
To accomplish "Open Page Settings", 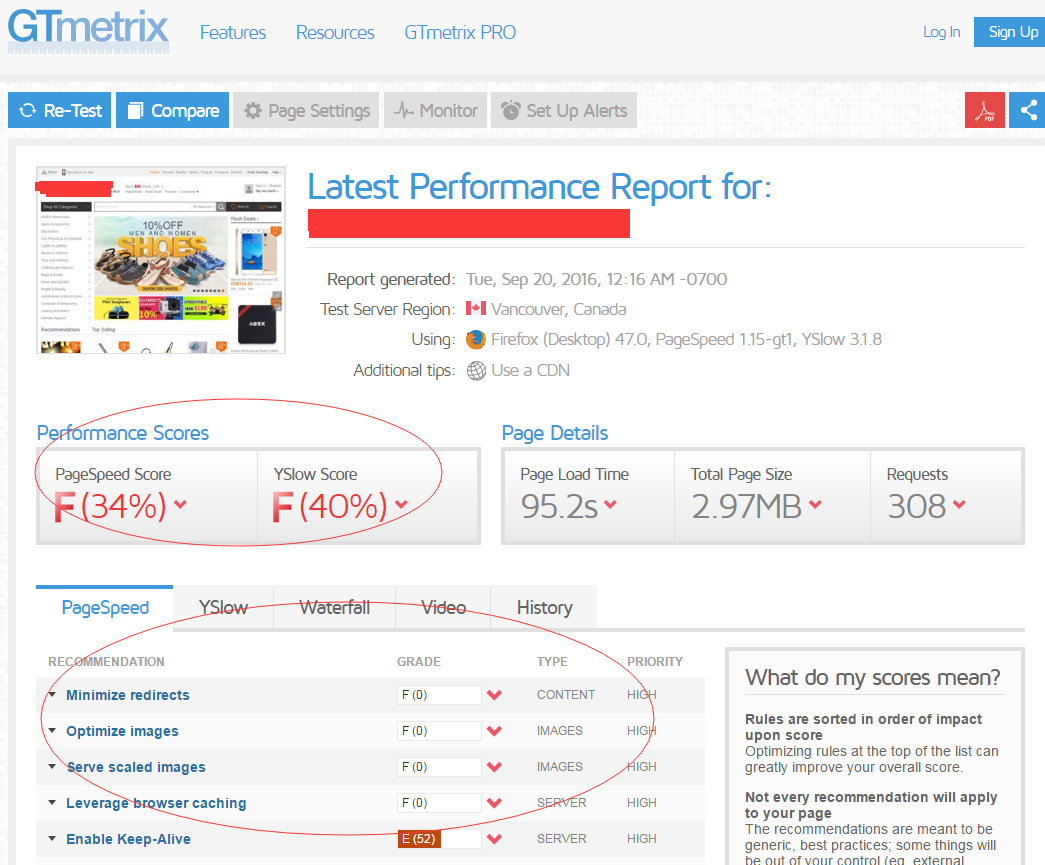I will [307, 110].
